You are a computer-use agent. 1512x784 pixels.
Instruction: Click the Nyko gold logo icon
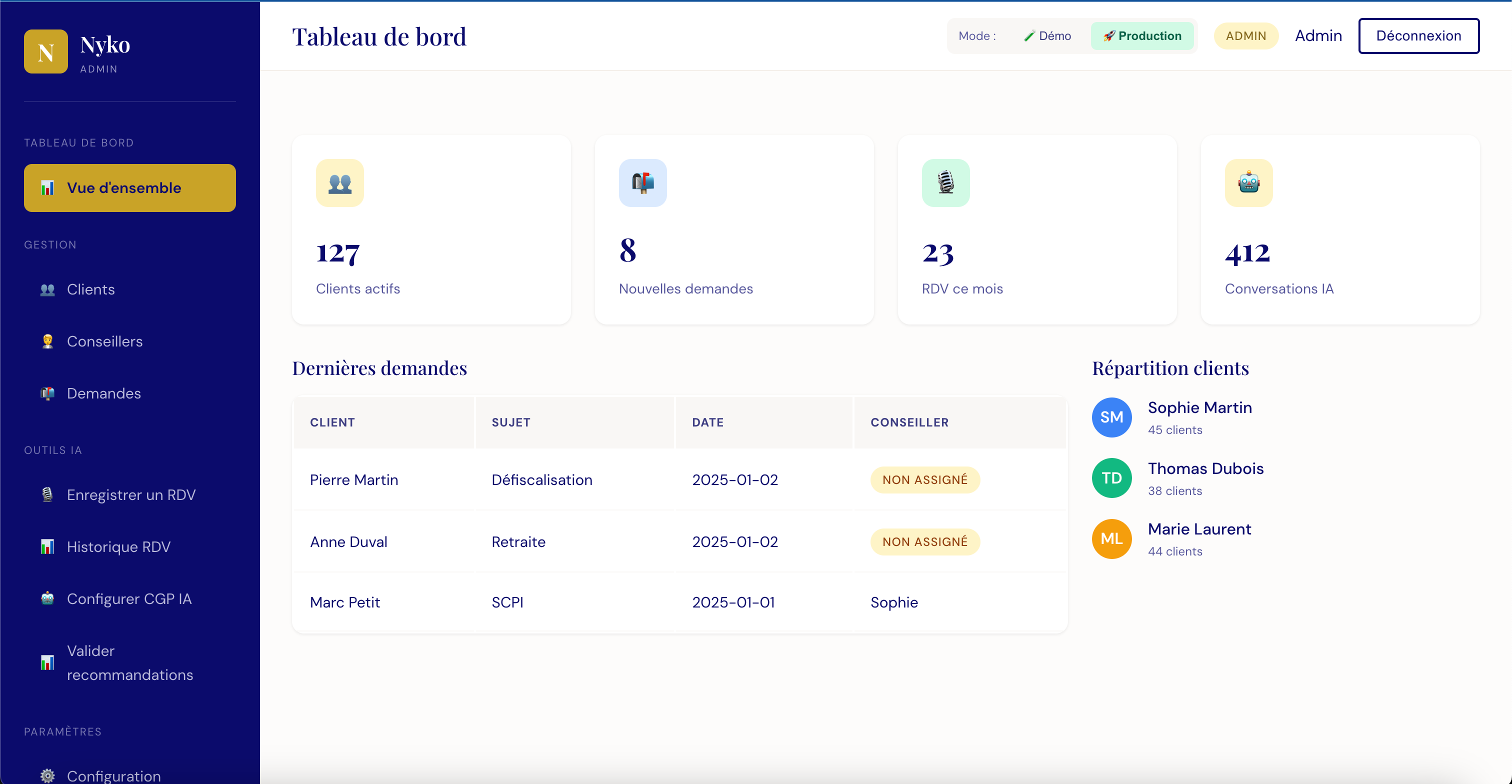(x=46, y=51)
